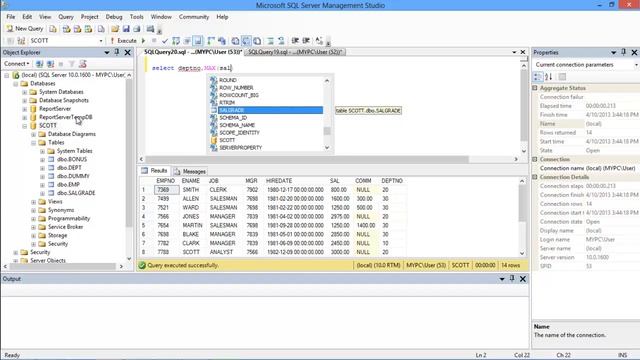Switch output to Results to Text
640x360 pixels.
pos(236,40)
